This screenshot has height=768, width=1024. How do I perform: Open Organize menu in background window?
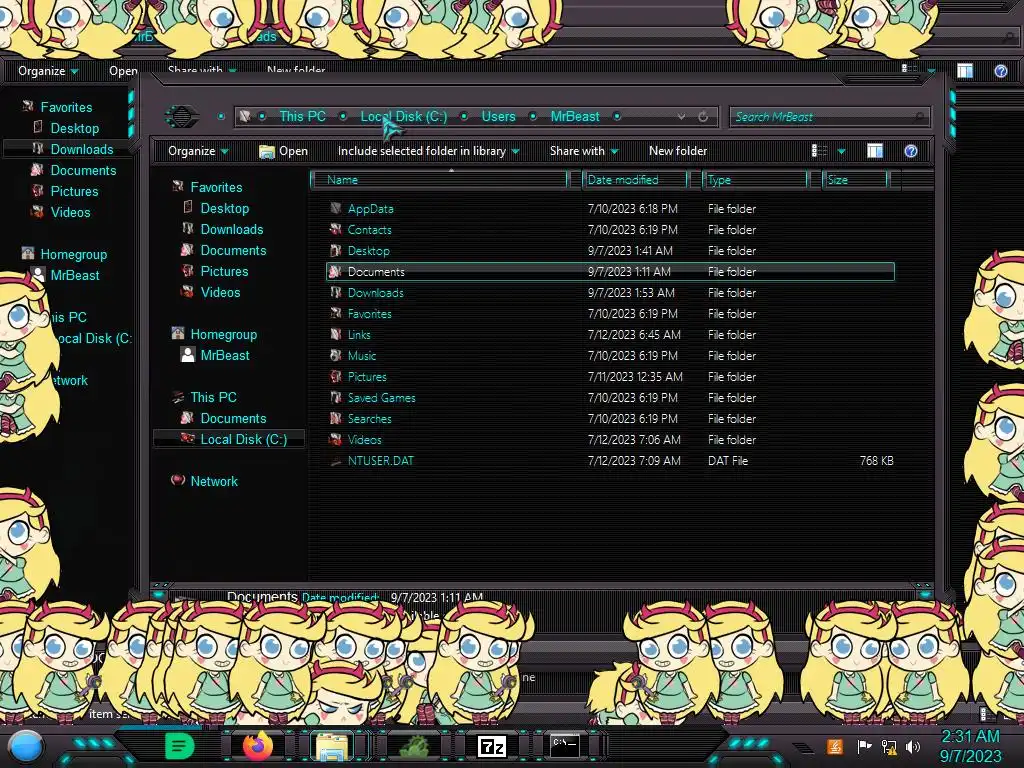coord(48,71)
